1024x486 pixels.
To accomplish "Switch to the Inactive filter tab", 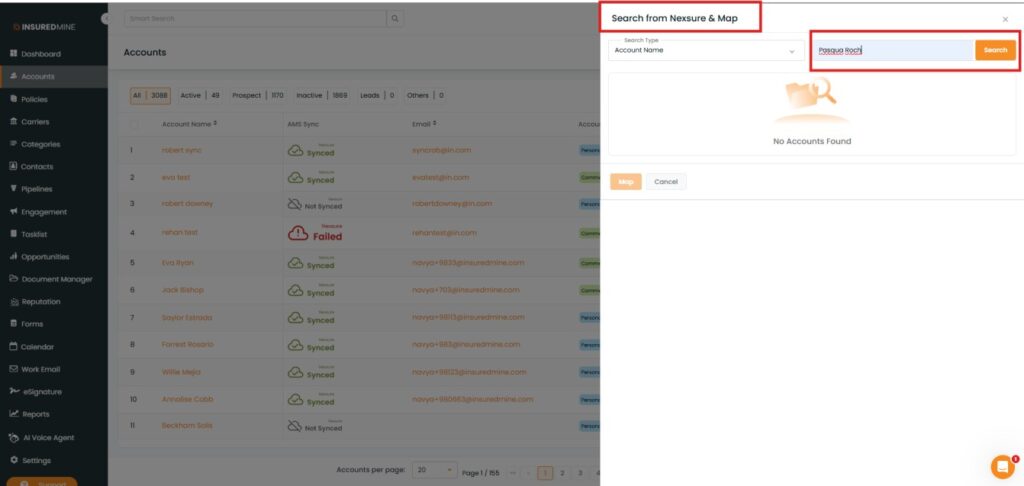I will point(309,96).
